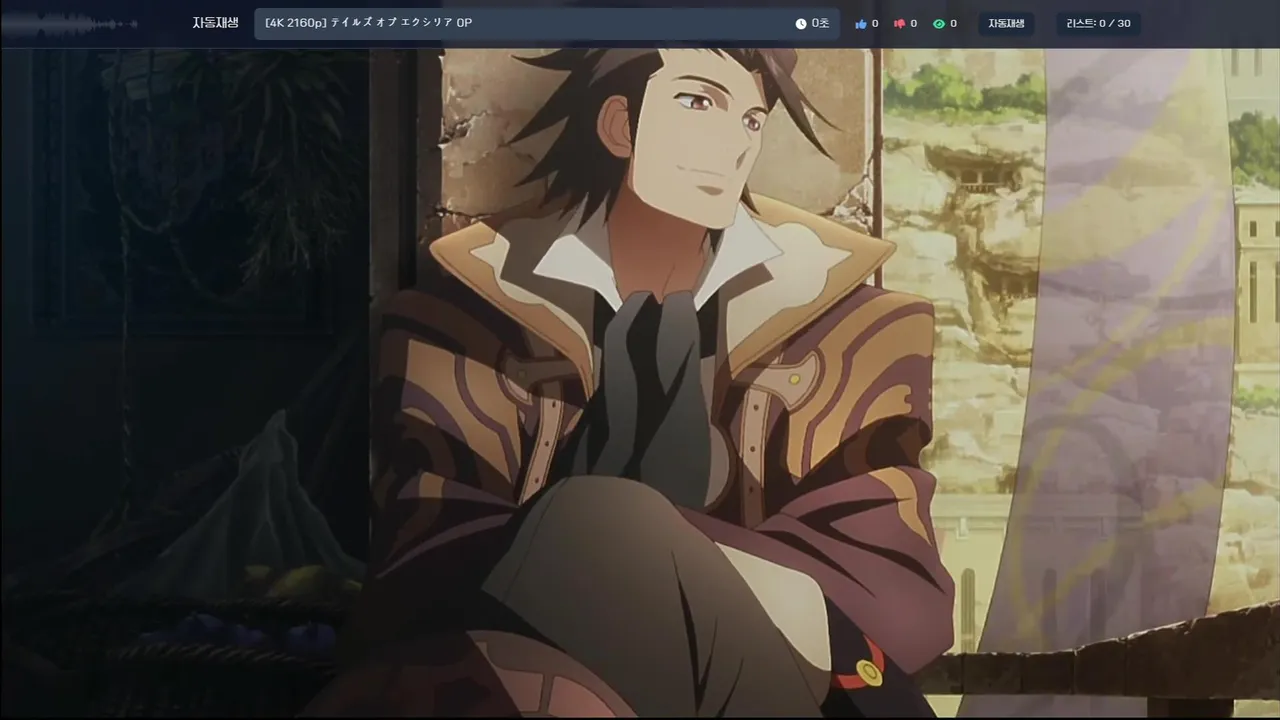Click the clock icon beside 0초
The image size is (1280, 720).
pos(801,23)
